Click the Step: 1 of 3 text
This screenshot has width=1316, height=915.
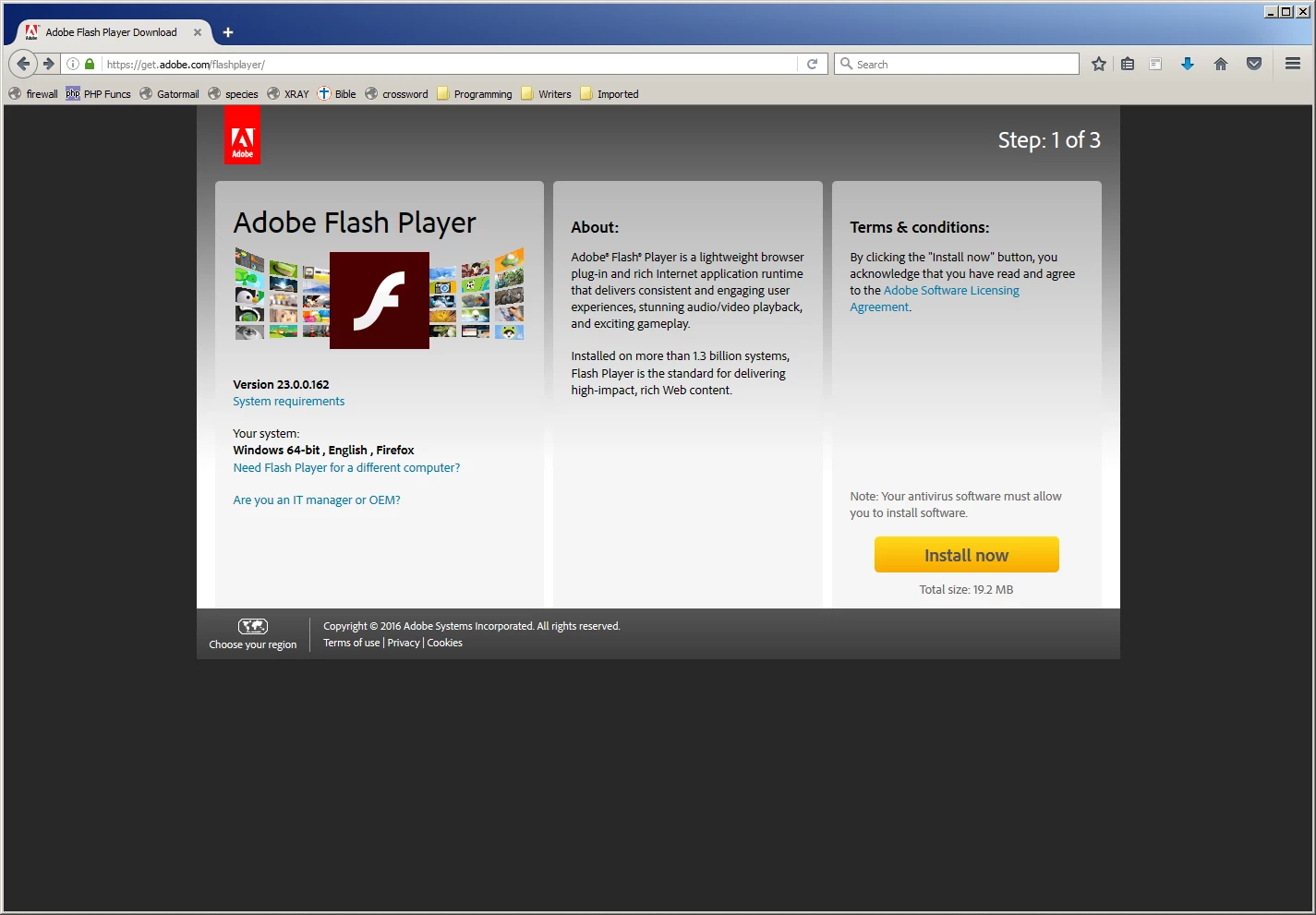[1049, 140]
